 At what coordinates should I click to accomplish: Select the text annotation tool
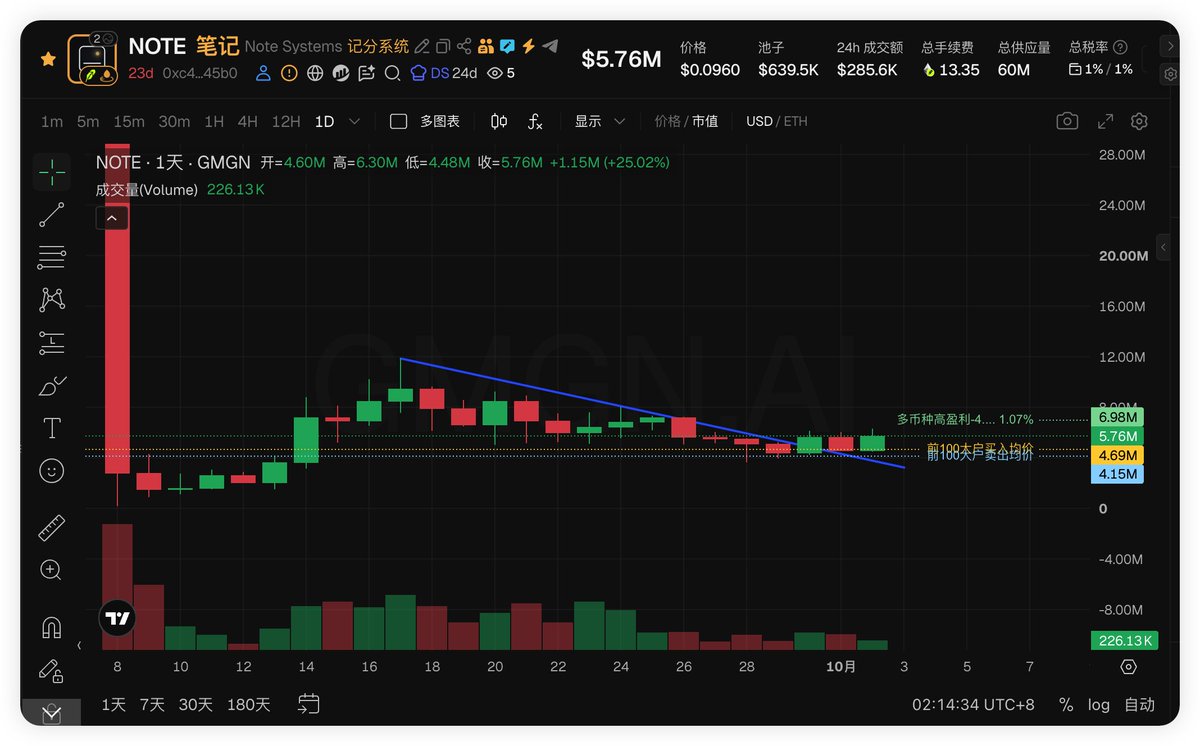point(52,428)
